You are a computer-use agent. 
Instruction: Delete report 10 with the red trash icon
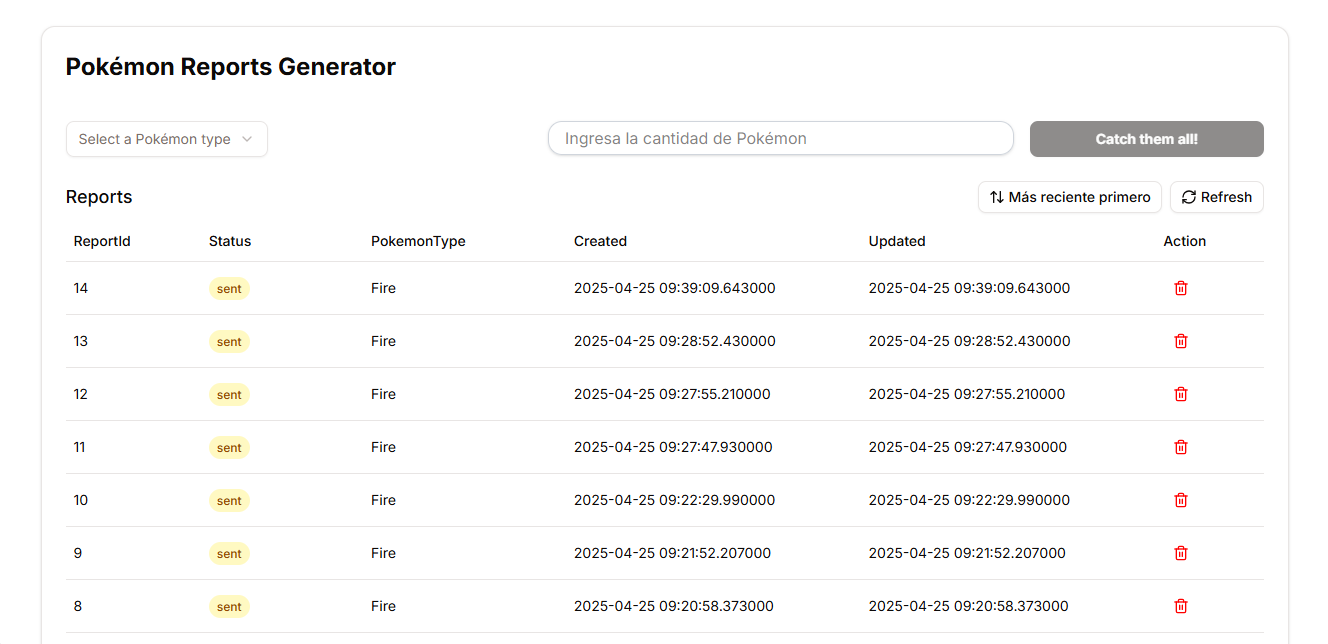[1180, 500]
